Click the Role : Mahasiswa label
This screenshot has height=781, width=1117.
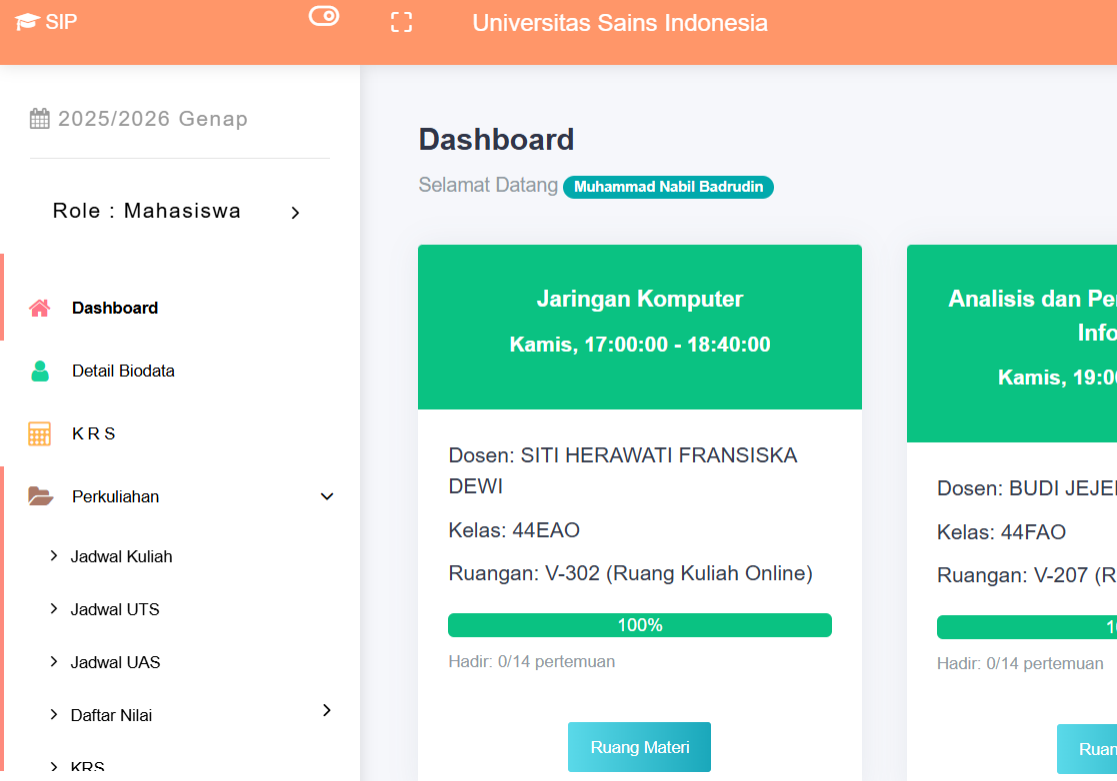147,211
